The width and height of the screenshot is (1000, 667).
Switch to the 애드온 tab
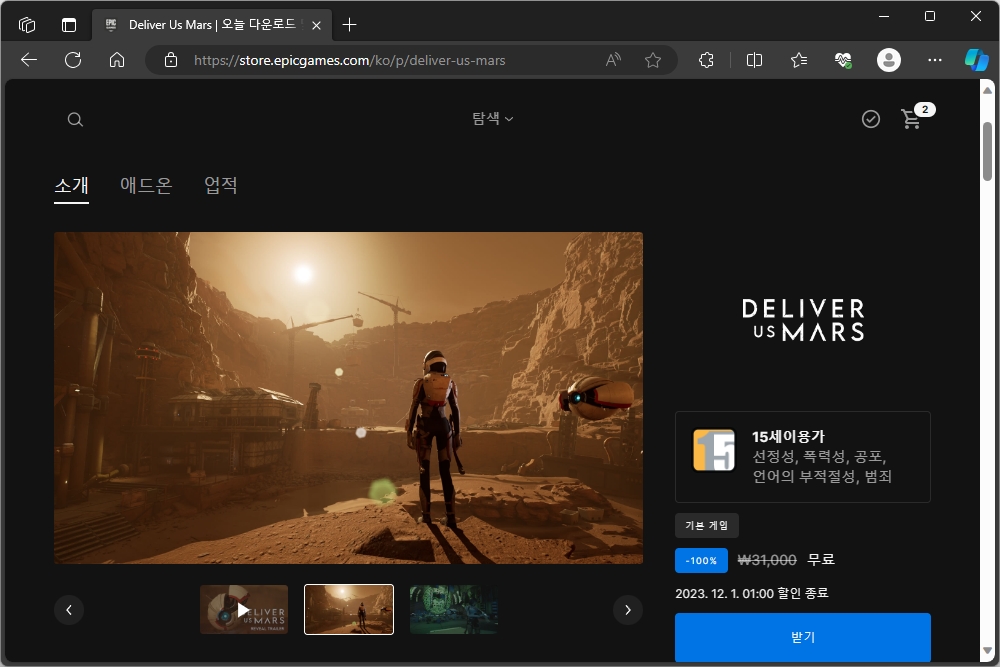click(x=146, y=186)
